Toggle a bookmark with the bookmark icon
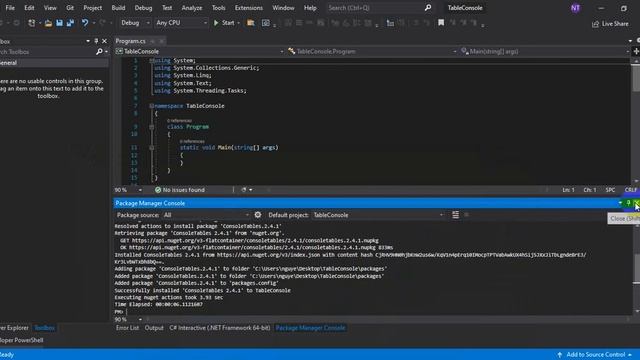The image size is (640, 360). pos(441,23)
